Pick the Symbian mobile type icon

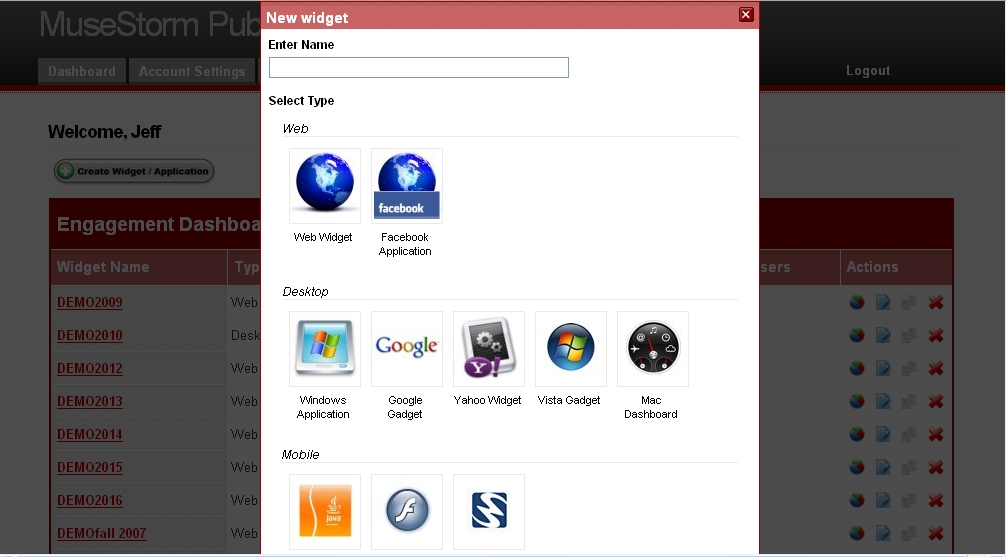point(489,512)
